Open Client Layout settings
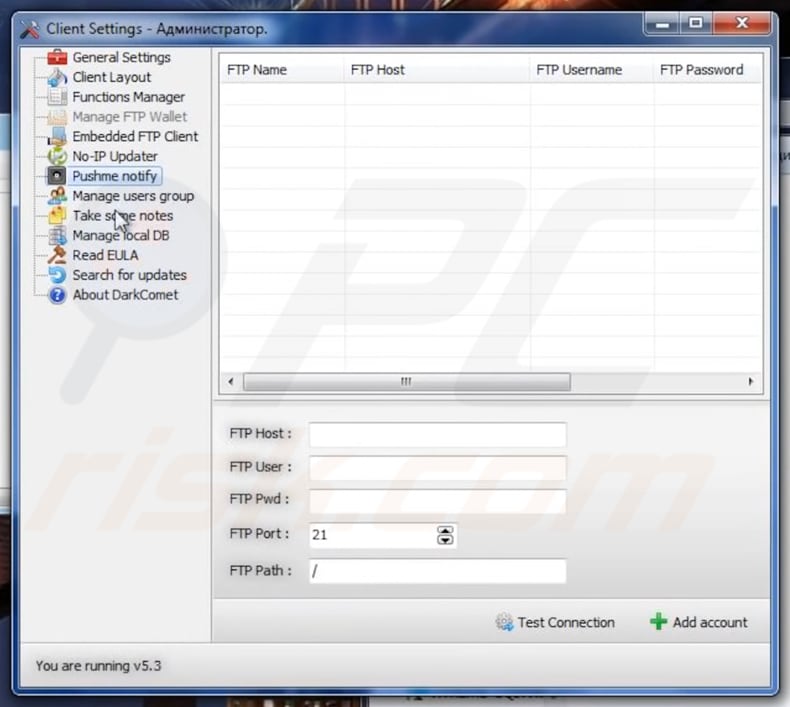Image resolution: width=790 pixels, height=707 pixels. [x=111, y=77]
